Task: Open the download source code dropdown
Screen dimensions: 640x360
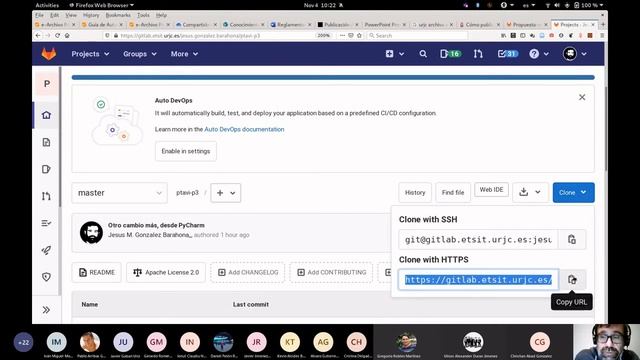Action: (x=530, y=192)
